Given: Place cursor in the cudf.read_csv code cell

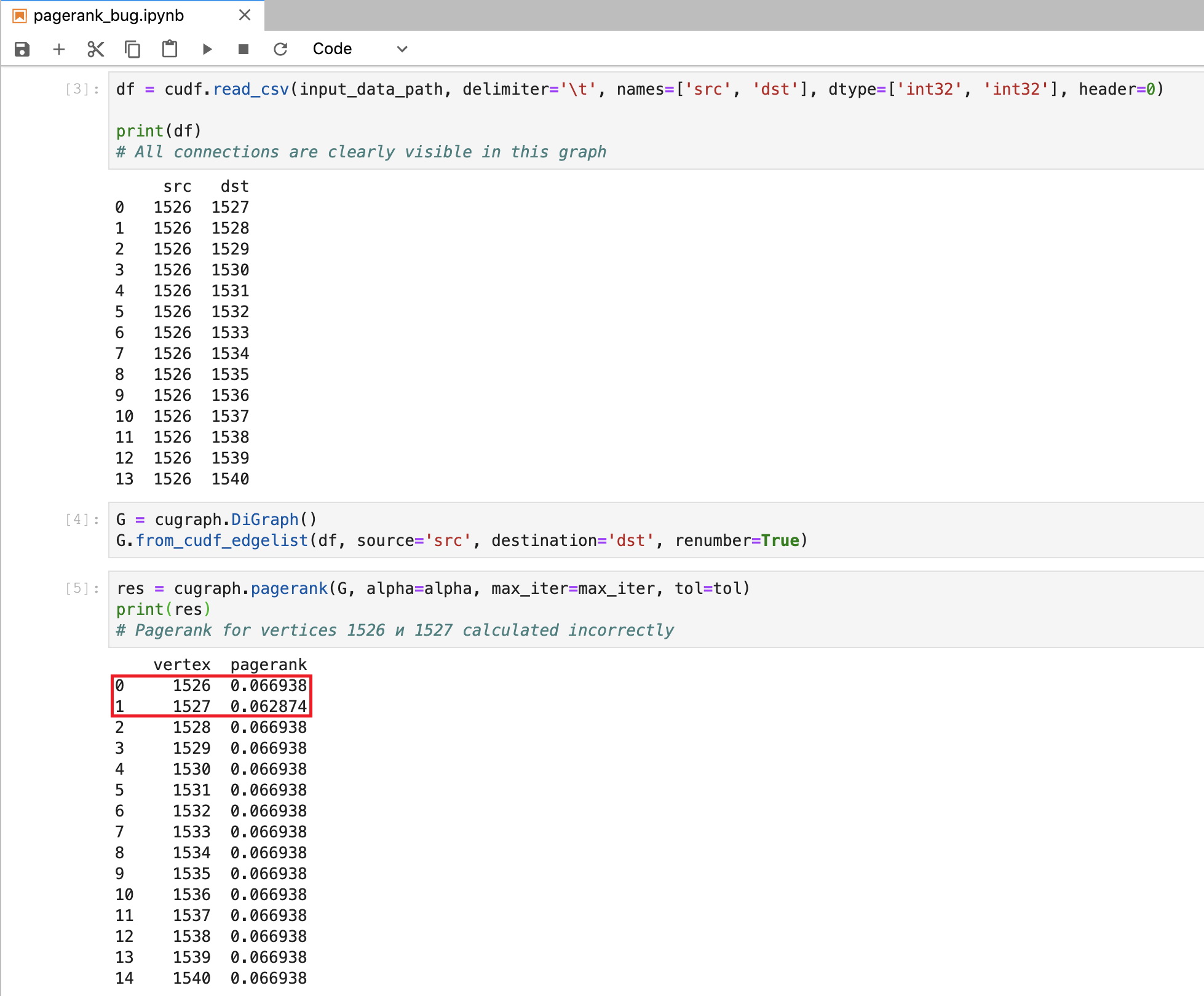Looking at the screenshot, I should 369,120.
